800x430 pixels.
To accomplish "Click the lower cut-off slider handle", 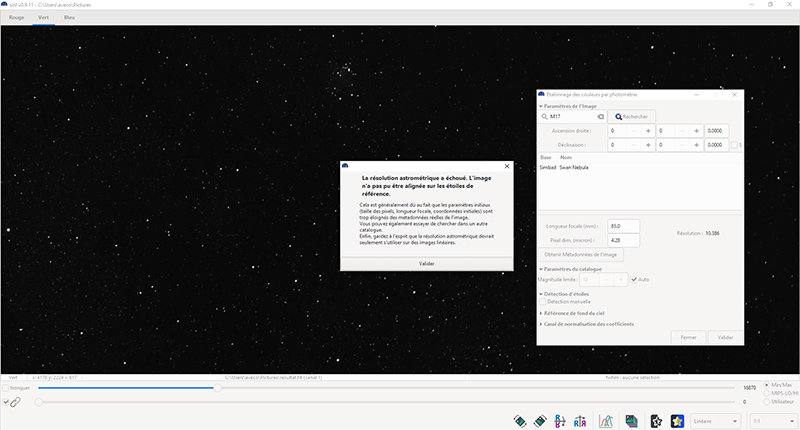I will pyautogui.click(x=39, y=402).
